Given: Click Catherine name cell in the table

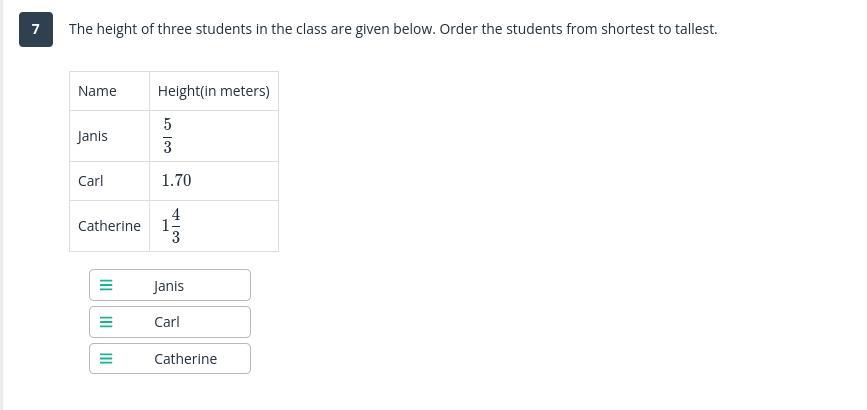Looking at the screenshot, I should click(109, 226).
